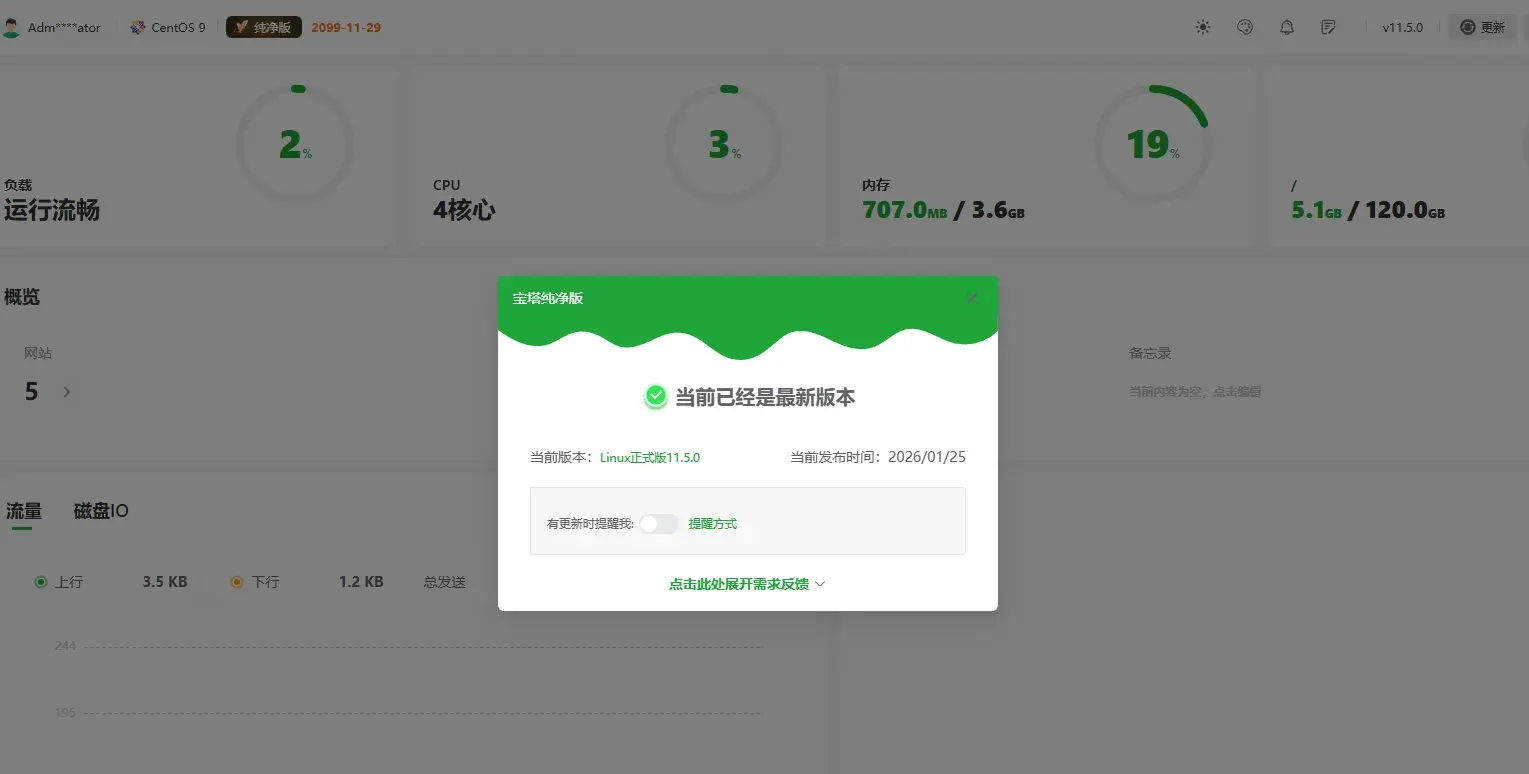This screenshot has height=774, width=1529.
Task: Open the Linux正式版11.5.0 version link
Action: tap(648, 457)
